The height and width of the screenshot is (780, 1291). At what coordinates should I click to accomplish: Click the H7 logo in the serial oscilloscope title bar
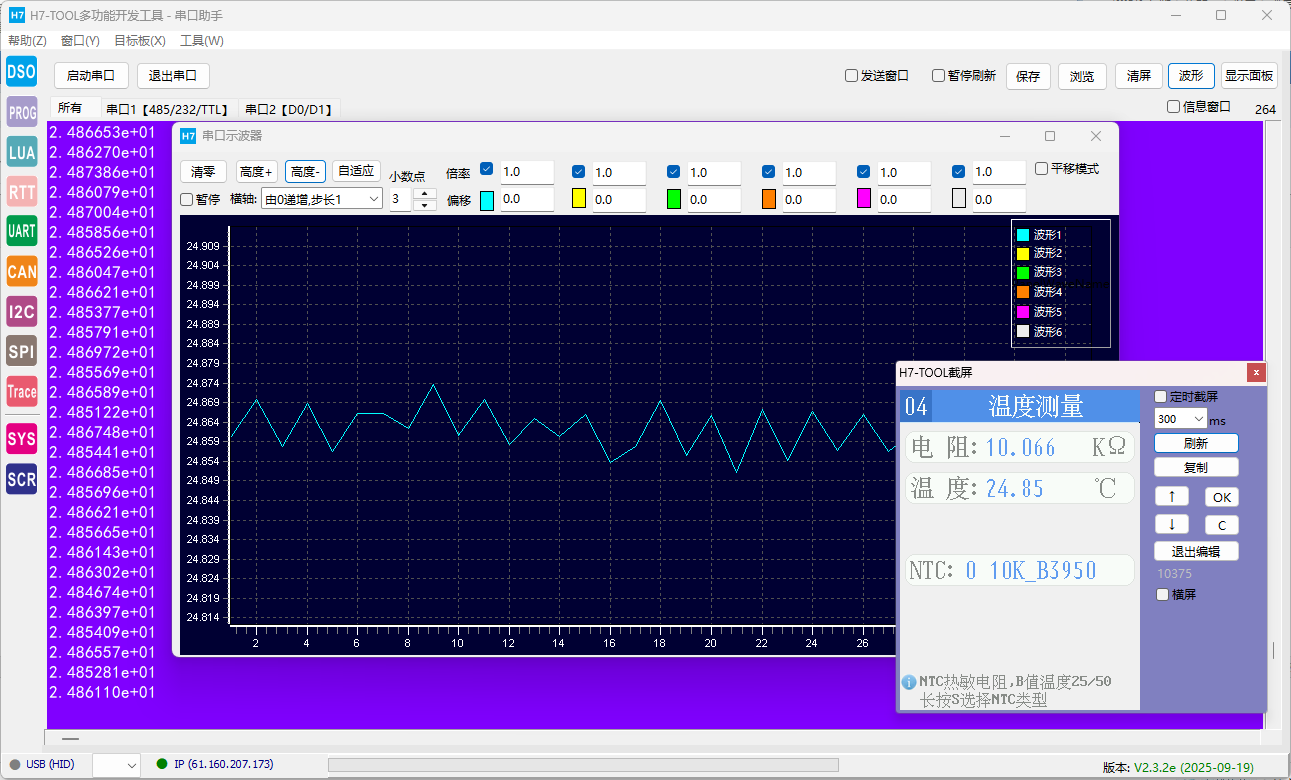coord(188,136)
